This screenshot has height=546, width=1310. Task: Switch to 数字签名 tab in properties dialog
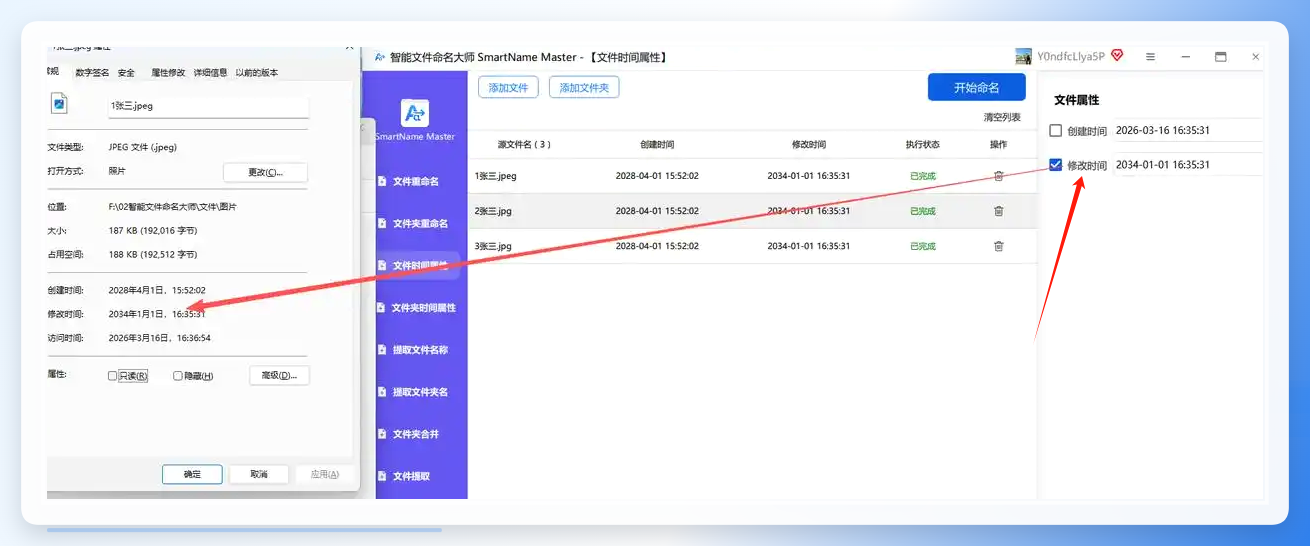pos(92,72)
